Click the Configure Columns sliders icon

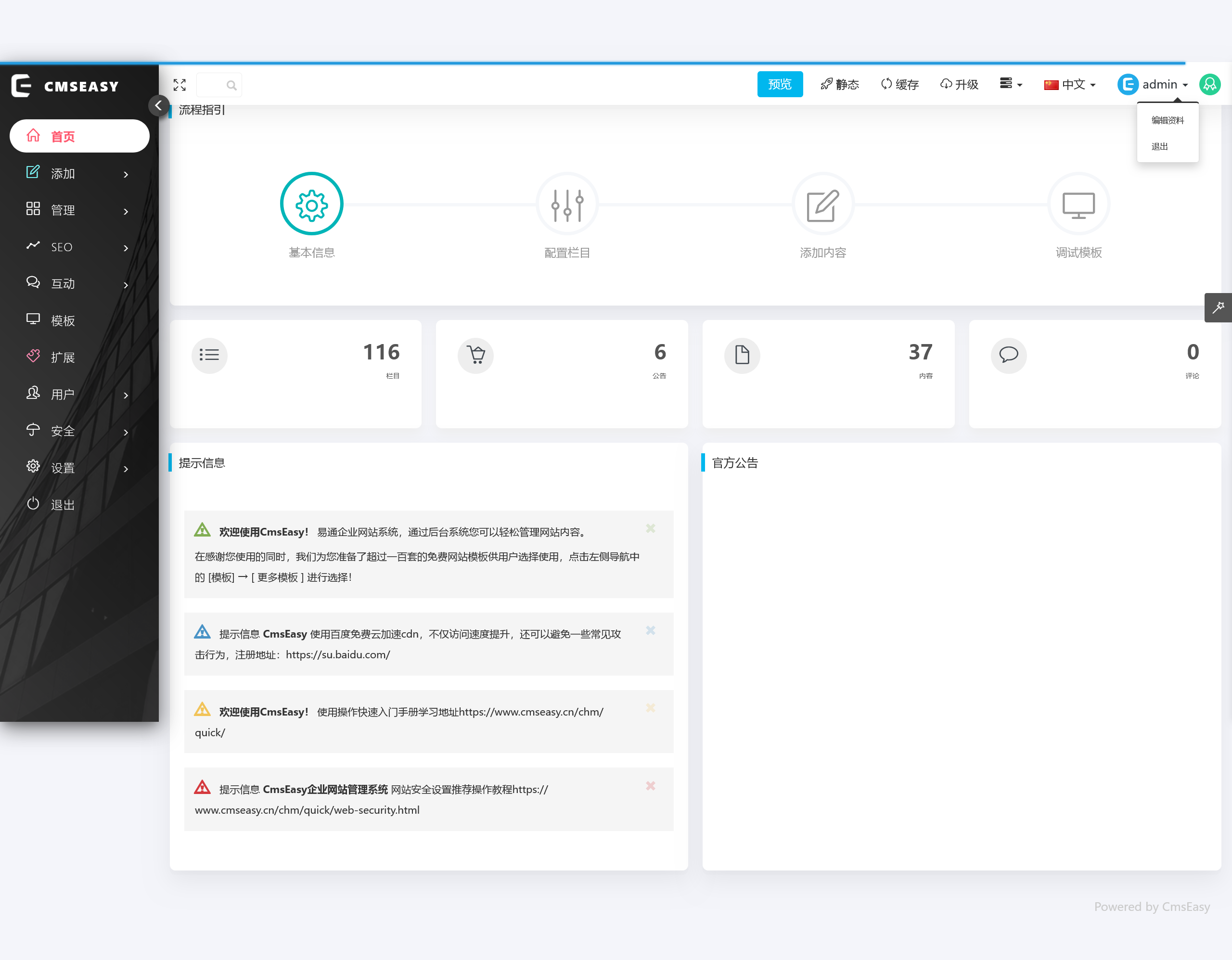(567, 204)
